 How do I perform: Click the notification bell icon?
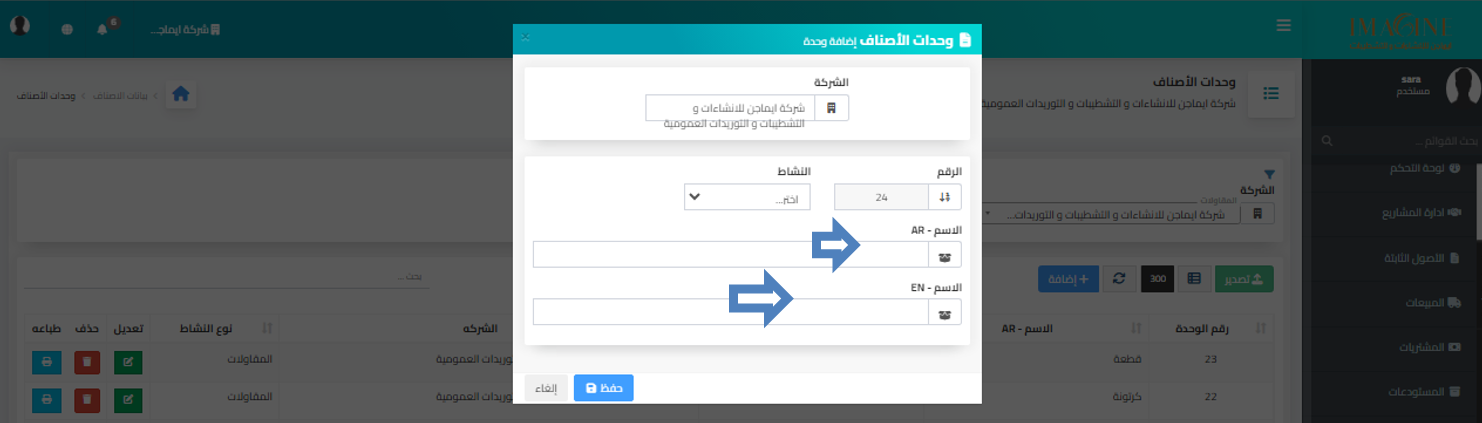coord(102,29)
